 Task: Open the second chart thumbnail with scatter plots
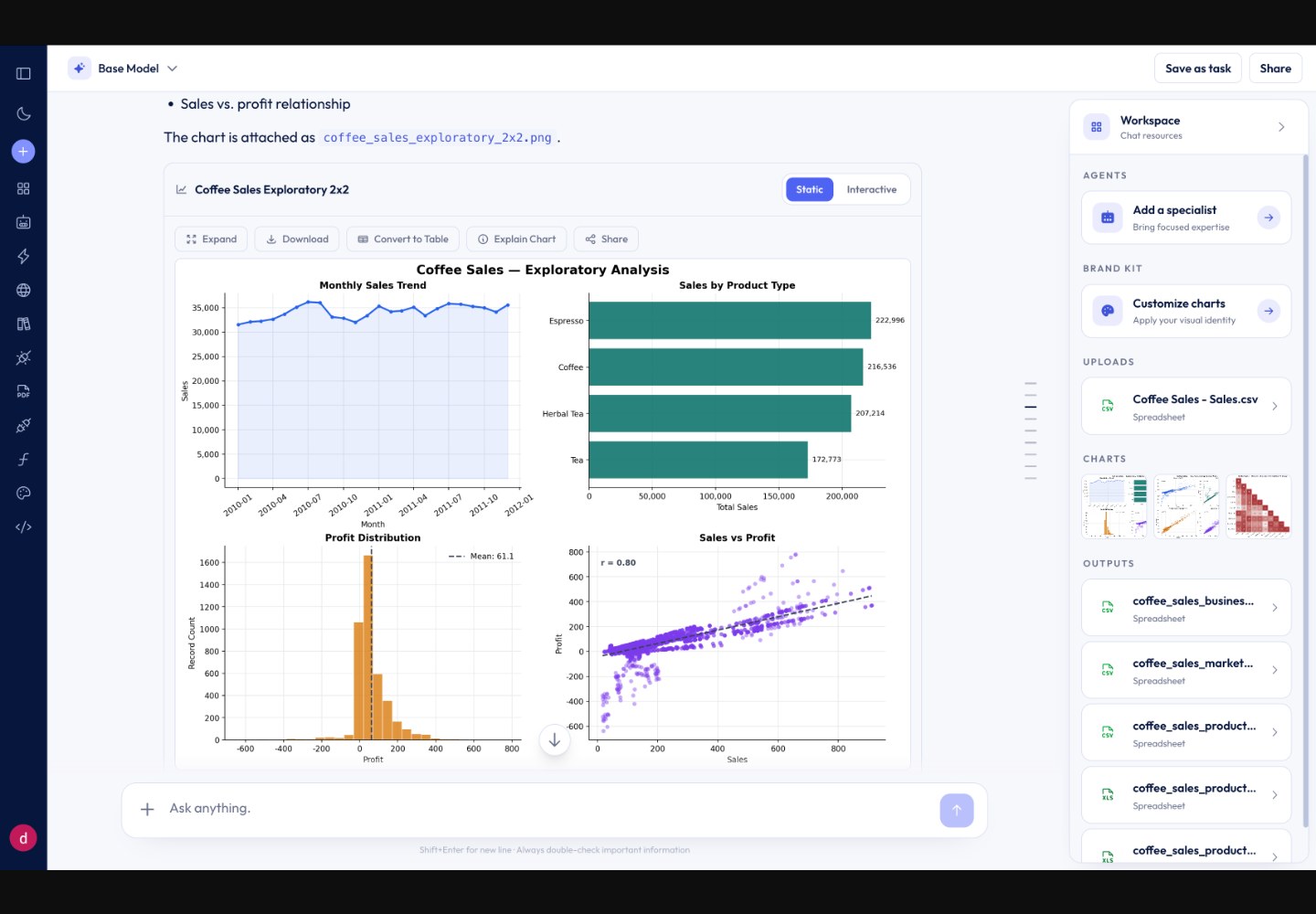[x=1186, y=505]
